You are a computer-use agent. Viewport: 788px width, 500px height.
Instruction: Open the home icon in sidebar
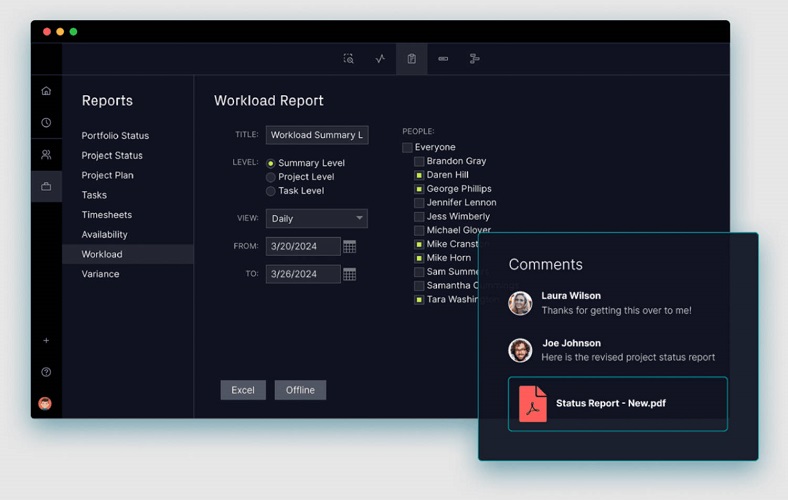pos(46,91)
